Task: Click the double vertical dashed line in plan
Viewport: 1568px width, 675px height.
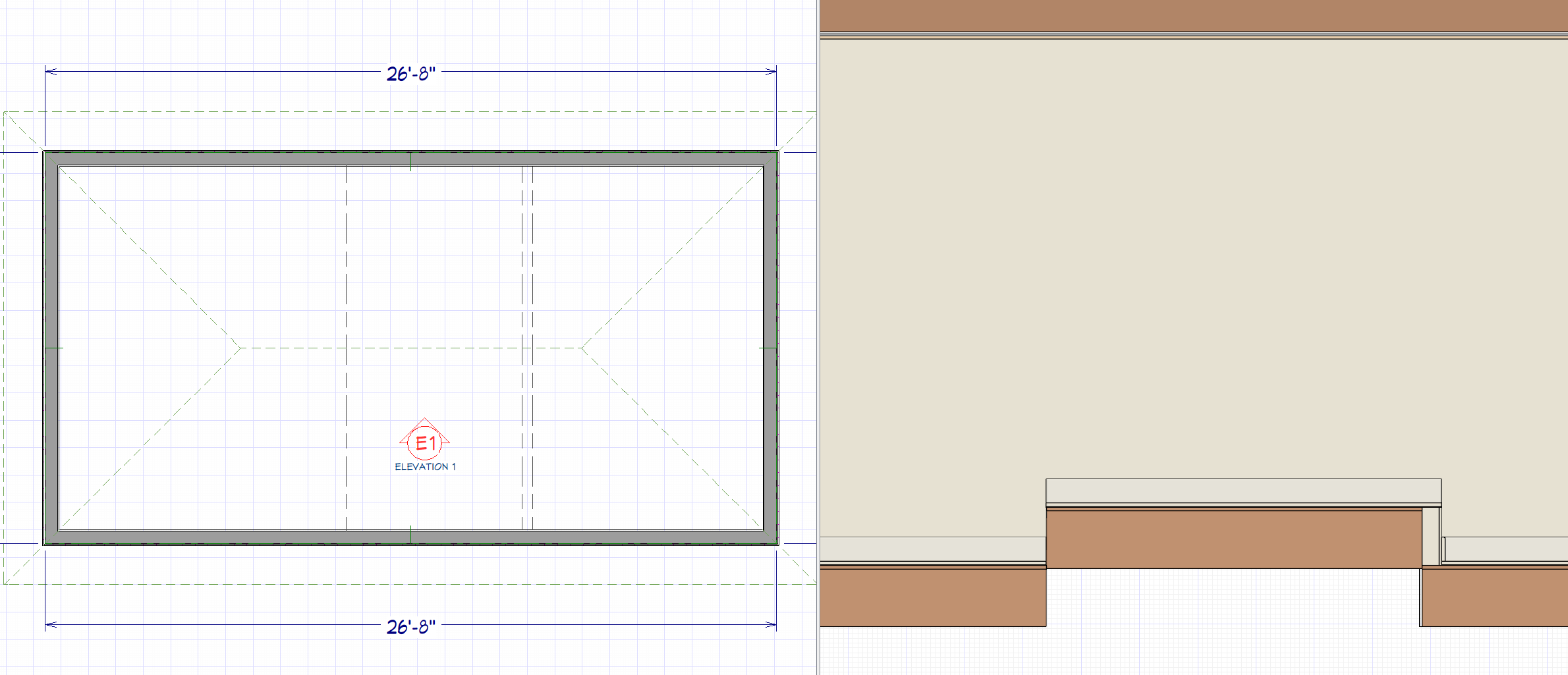Action: (527, 263)
